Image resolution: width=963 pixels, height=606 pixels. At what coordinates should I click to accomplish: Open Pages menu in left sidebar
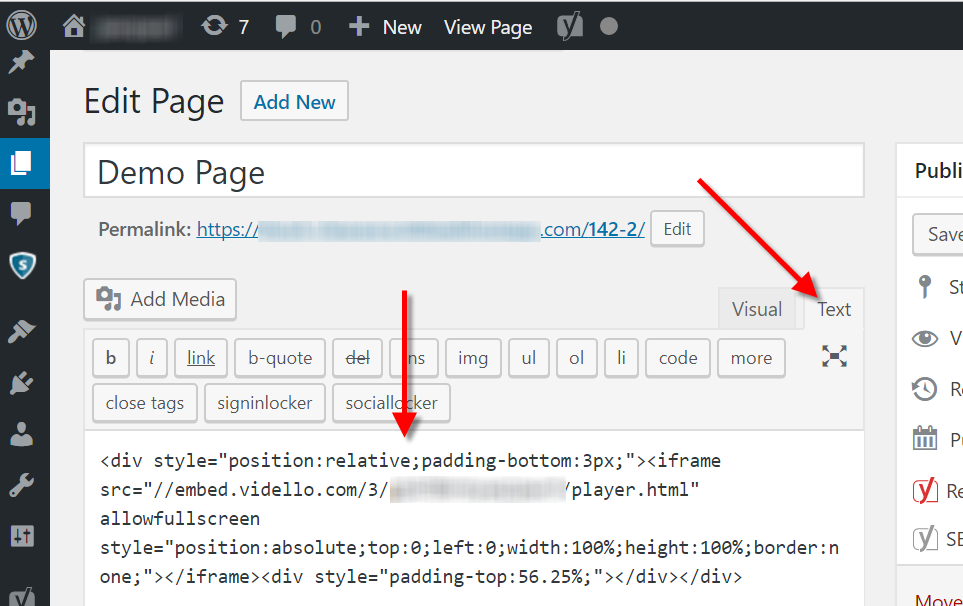coord(22,162)
